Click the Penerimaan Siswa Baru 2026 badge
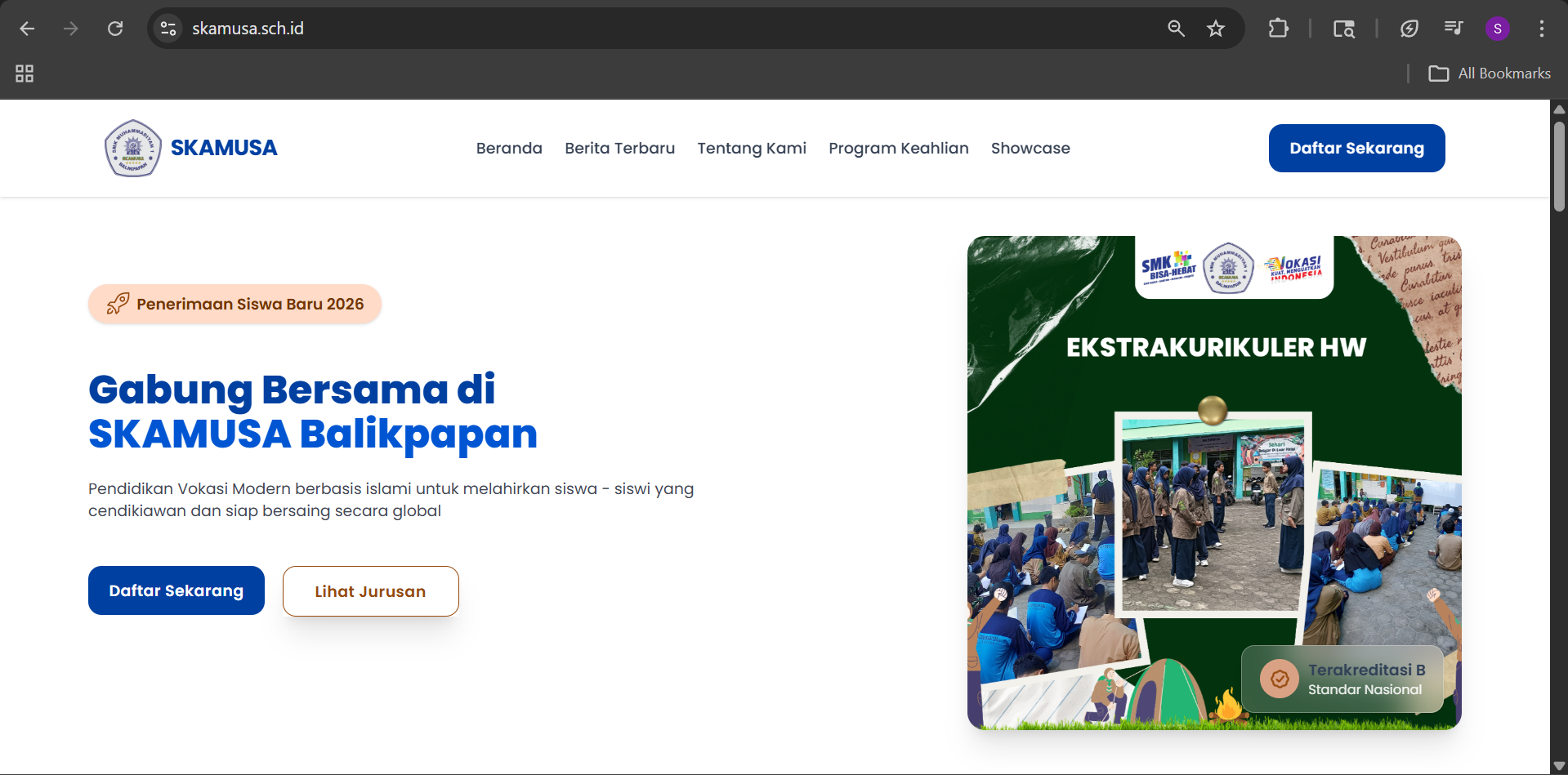Screen dimensions: 1568x775 tap(235, 304)
